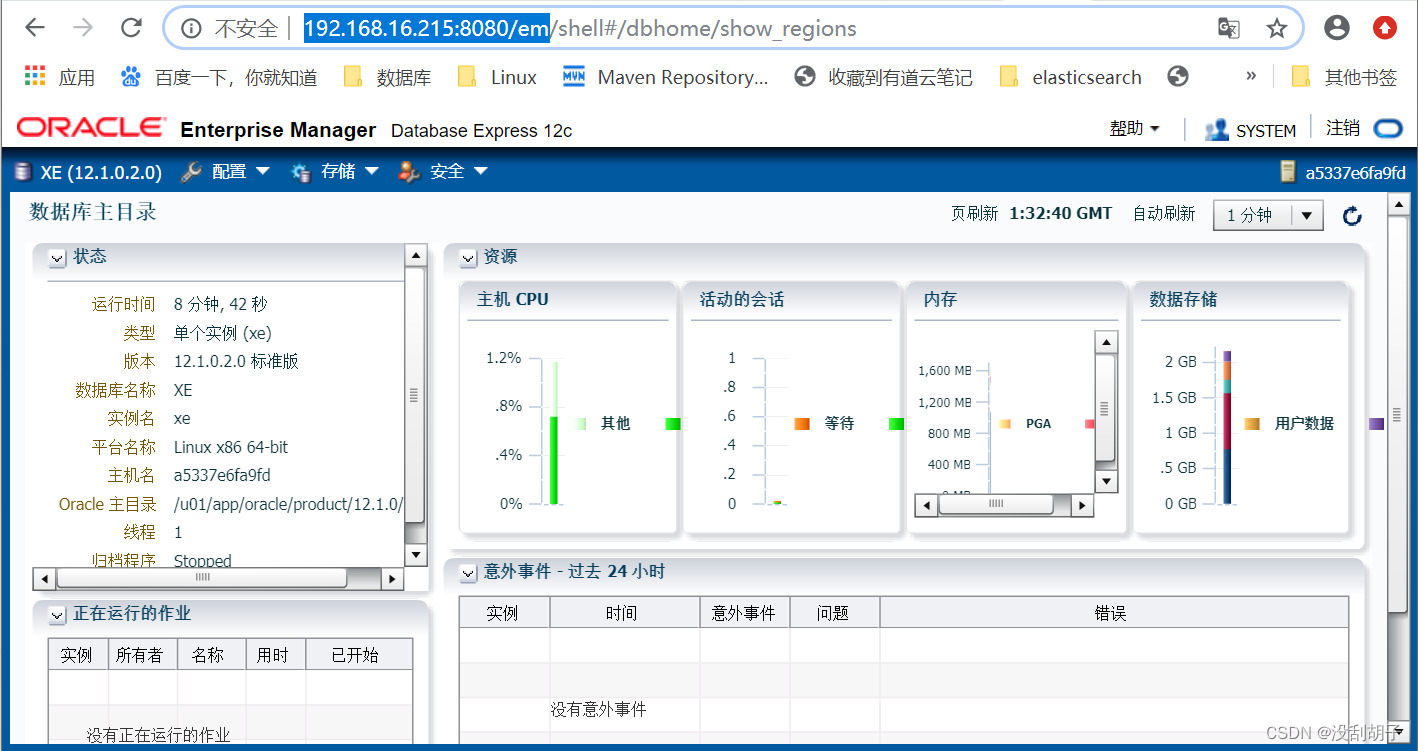Click the 内存 chart scroll down arrow

(x=1105, y=481)
